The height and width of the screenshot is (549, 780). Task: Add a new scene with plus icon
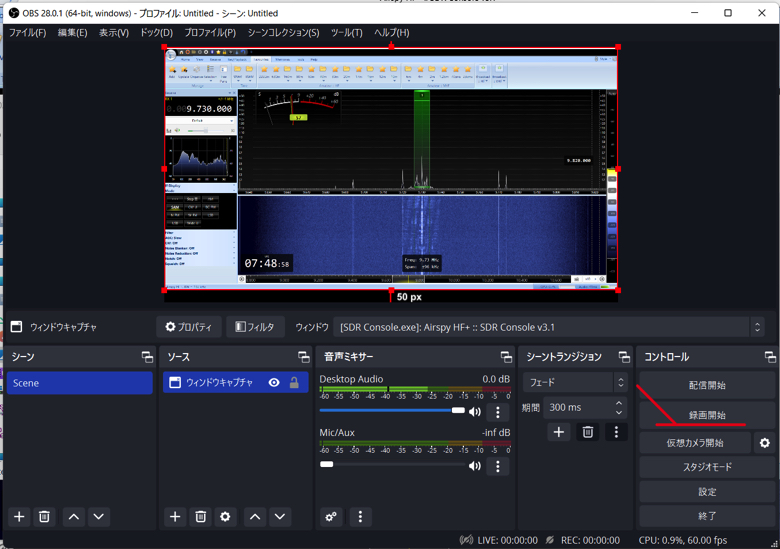(x=19, y=517)
